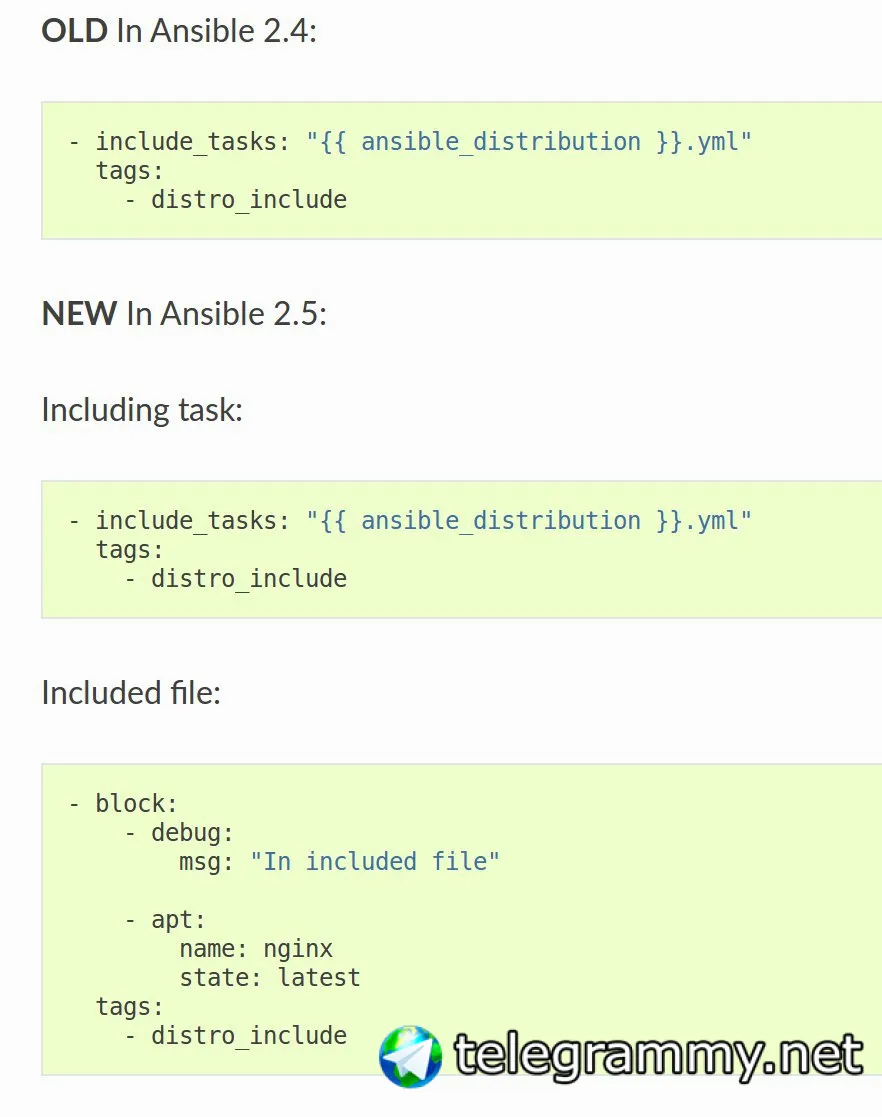Click distro_include tag in the Ansible 2.4 block
Screen dimensions: 882x1117
tap(248, 200)
